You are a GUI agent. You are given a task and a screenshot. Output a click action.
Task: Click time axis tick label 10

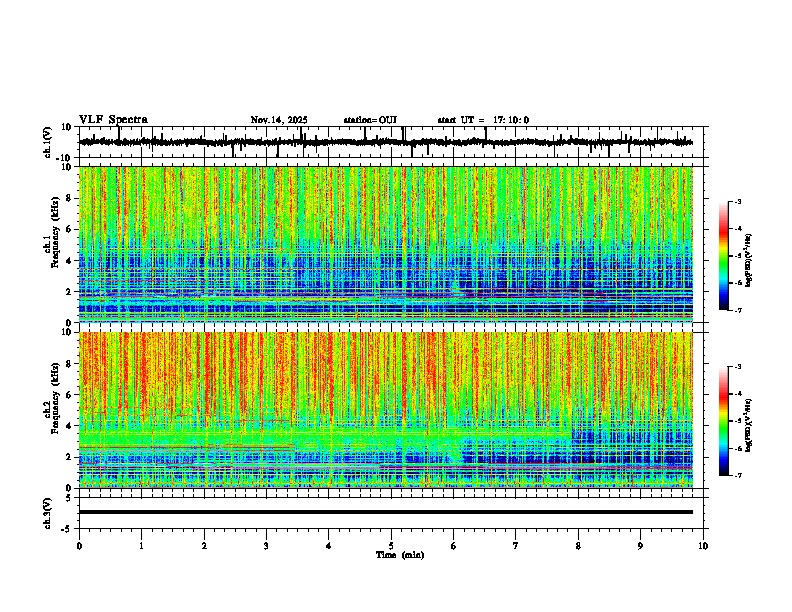tap(703, 546)
